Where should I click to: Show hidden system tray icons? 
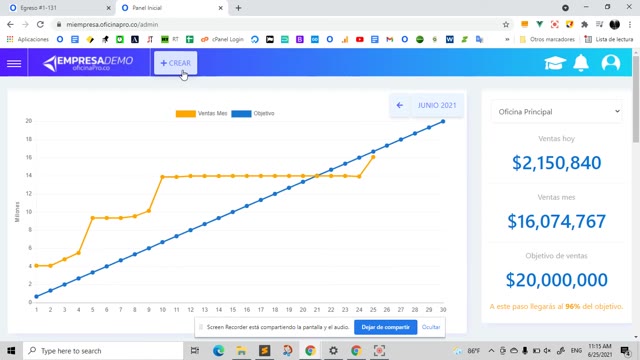click(491, 351)
